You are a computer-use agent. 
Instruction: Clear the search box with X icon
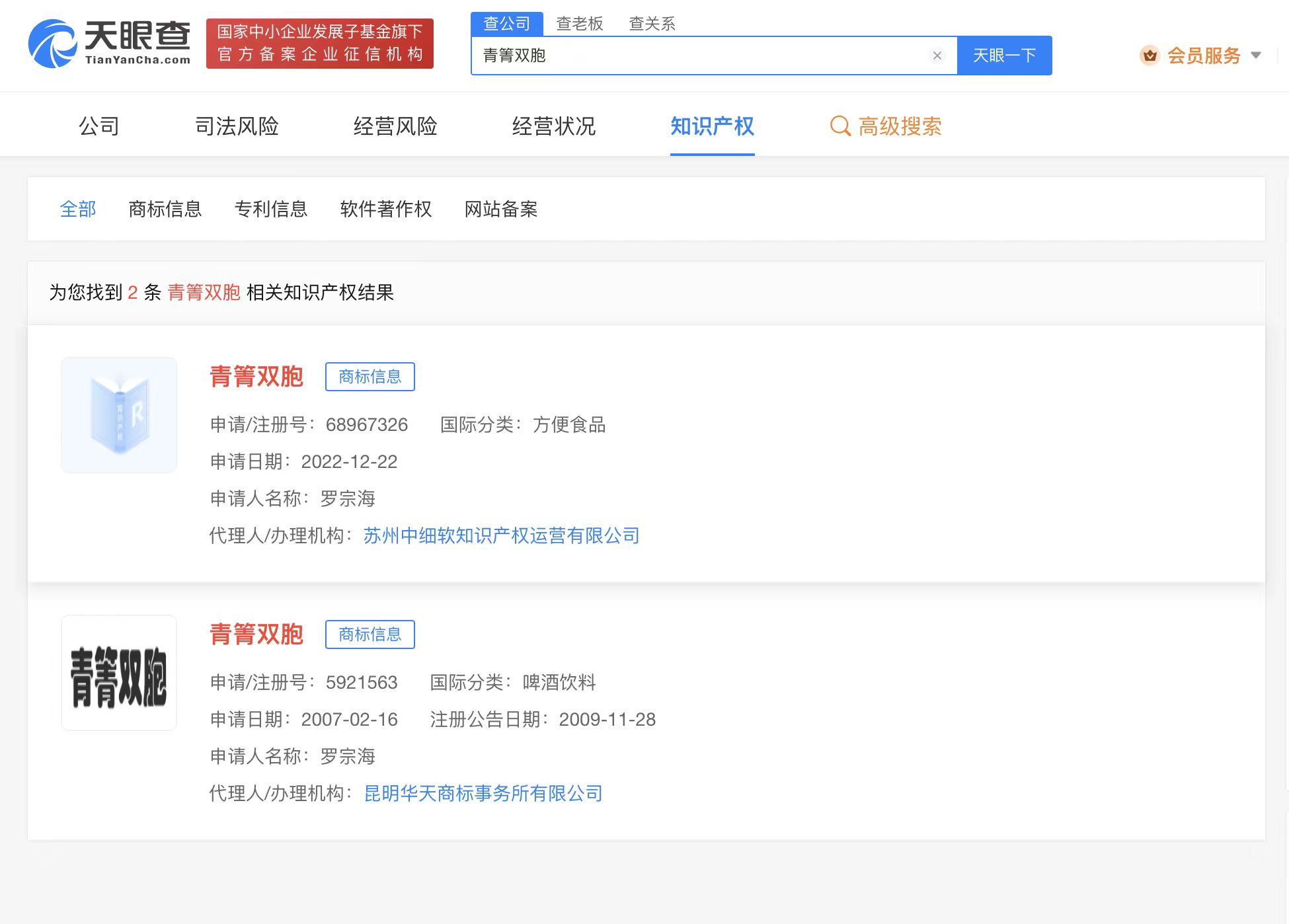937,56
